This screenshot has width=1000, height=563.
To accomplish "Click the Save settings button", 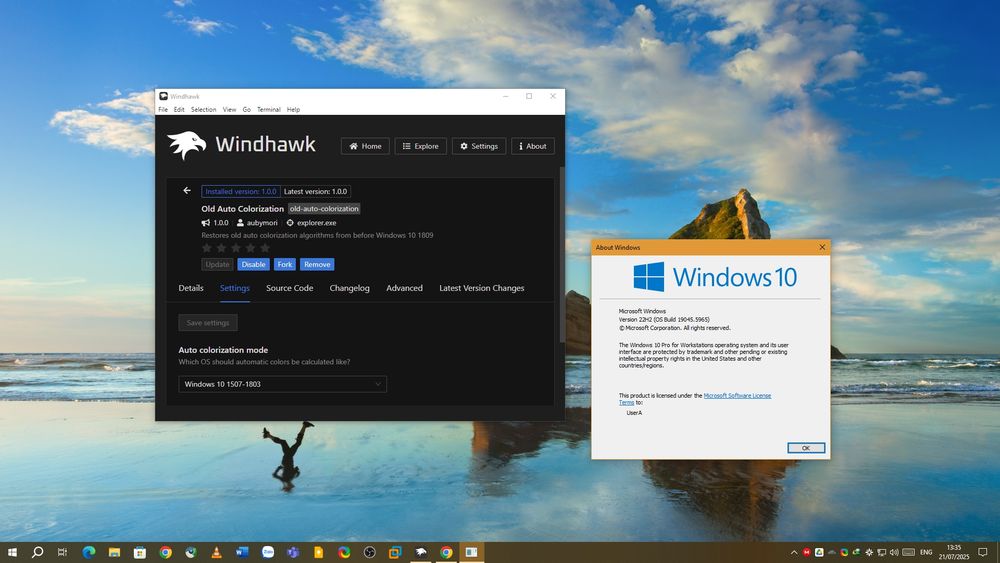I will tap(208, 323).
